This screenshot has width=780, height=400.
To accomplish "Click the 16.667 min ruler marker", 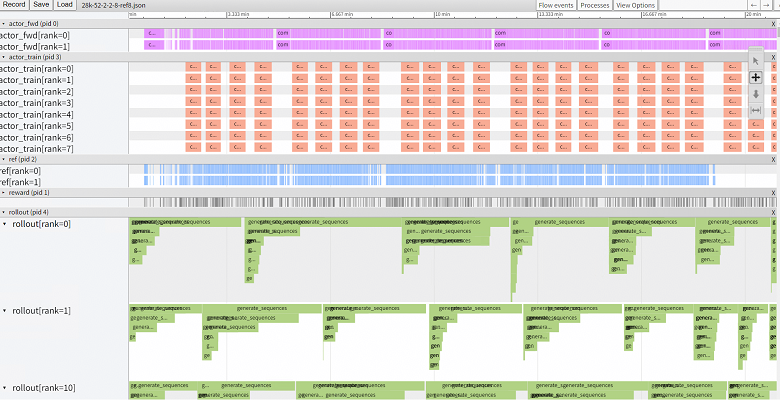I will coord(654,14).
